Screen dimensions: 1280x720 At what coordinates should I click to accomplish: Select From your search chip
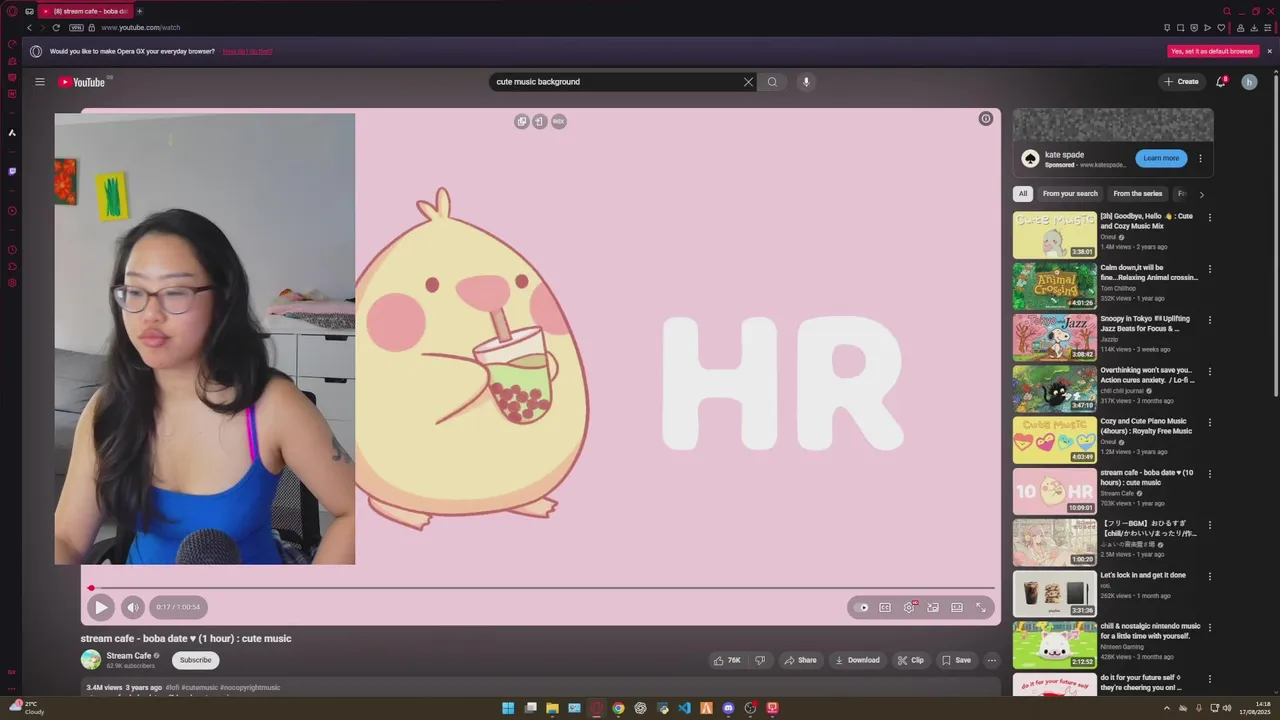(x=1070, y=194)
